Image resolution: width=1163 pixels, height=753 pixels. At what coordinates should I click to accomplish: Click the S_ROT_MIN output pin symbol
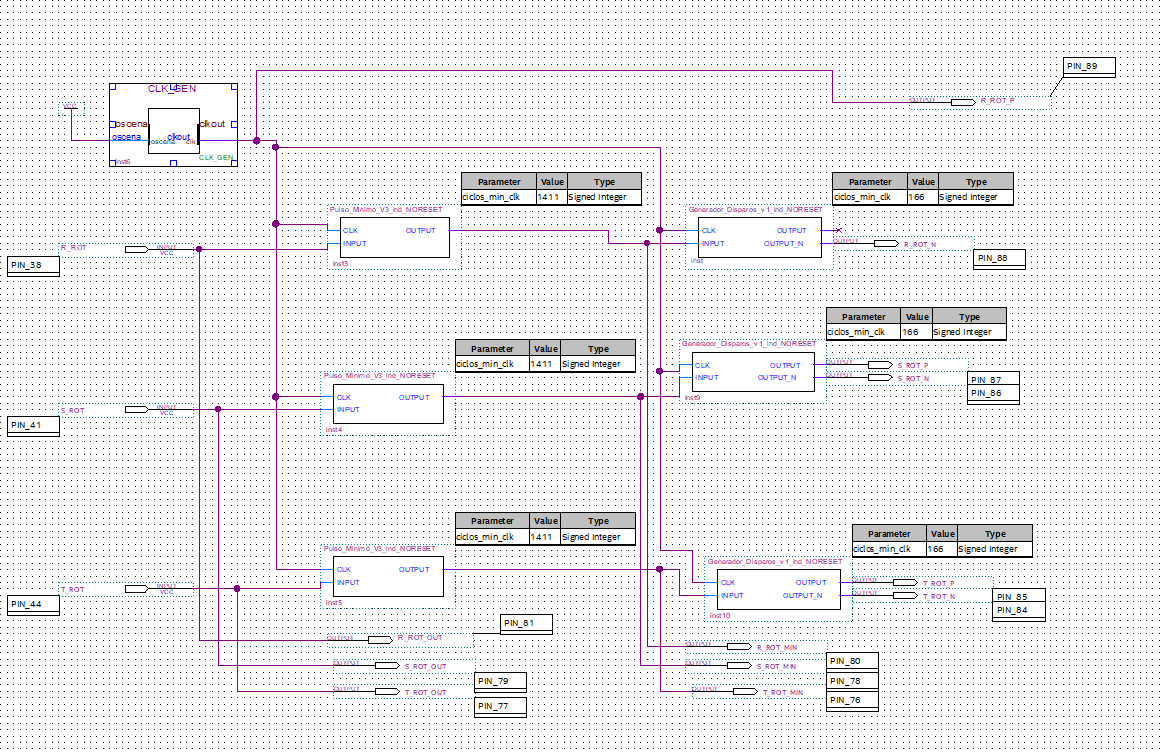pyautogui.click(x=739, y=665)
